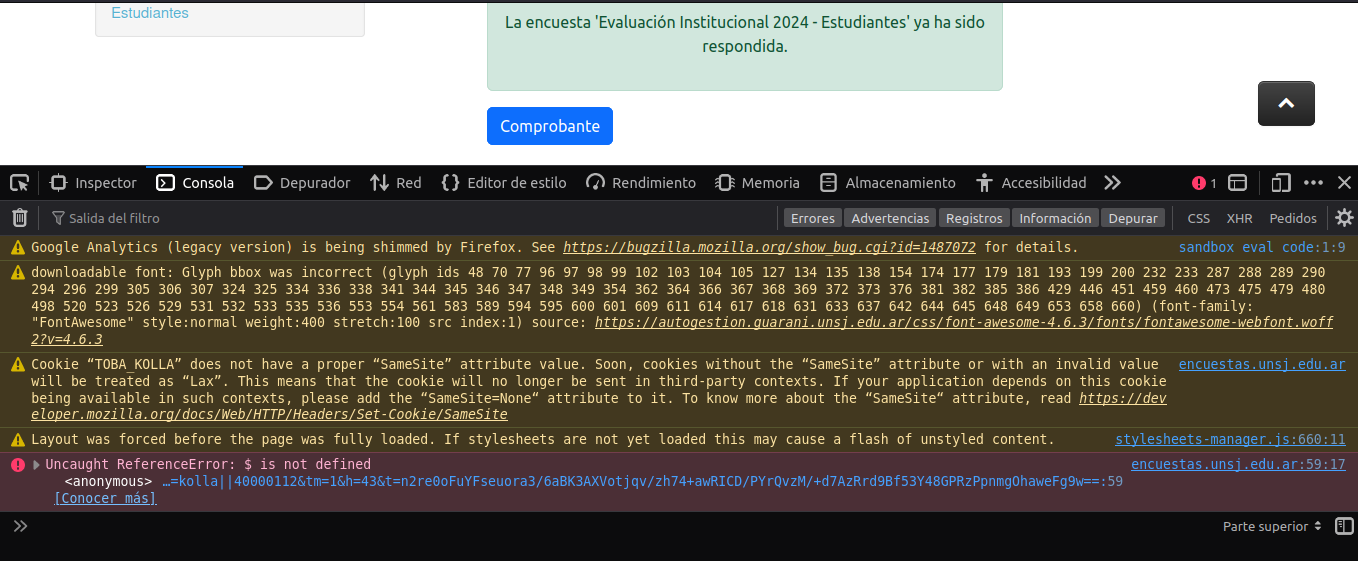The image size is (1358, 561).
Task: Focus the Salida del filtro field
Action: [410, 218]
